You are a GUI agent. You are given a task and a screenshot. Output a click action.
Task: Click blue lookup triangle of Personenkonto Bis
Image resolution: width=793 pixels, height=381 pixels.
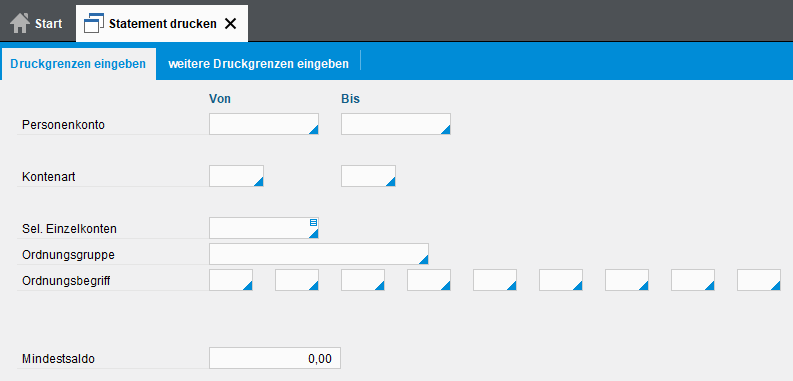coord(446,130)
